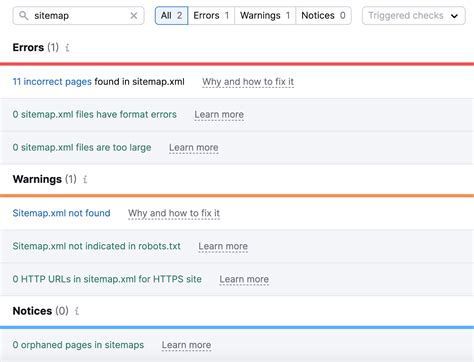Switch to the Warnings 1 tab
474x362 pixels.
click(x=265, y=16)
